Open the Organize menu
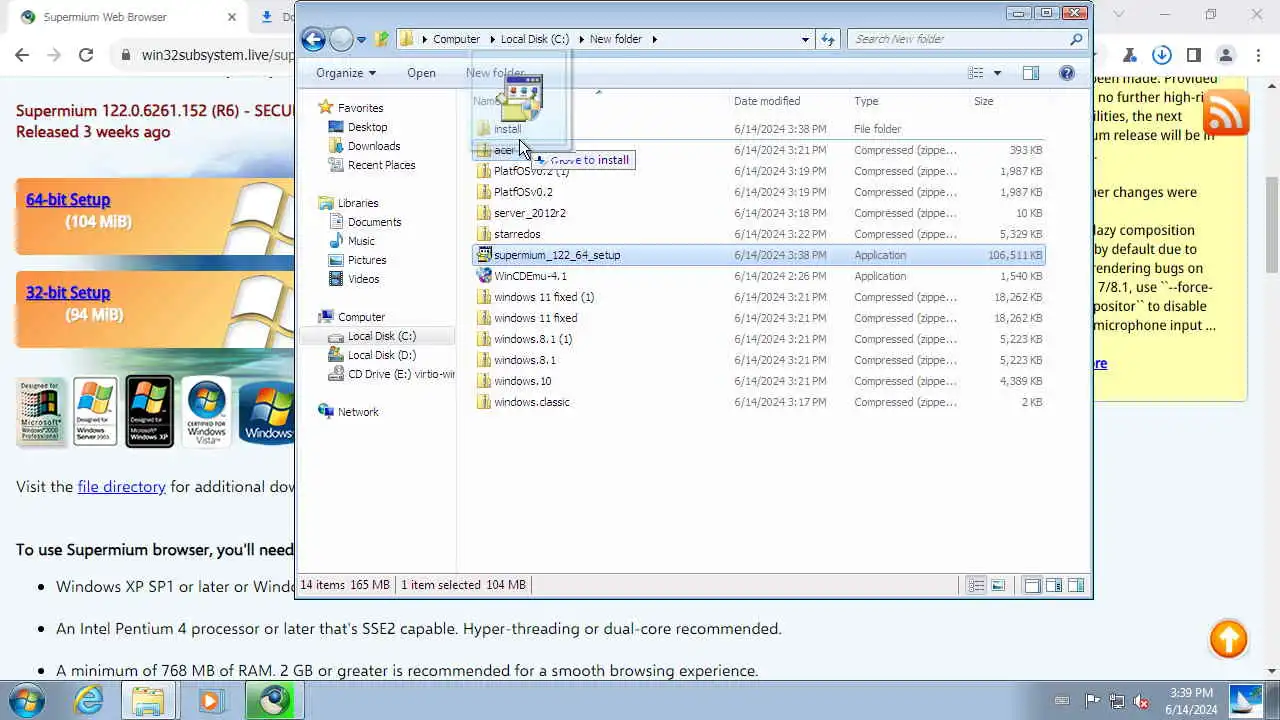The width and height of the screenshot is (1280, 720). (x=346, y=73)
